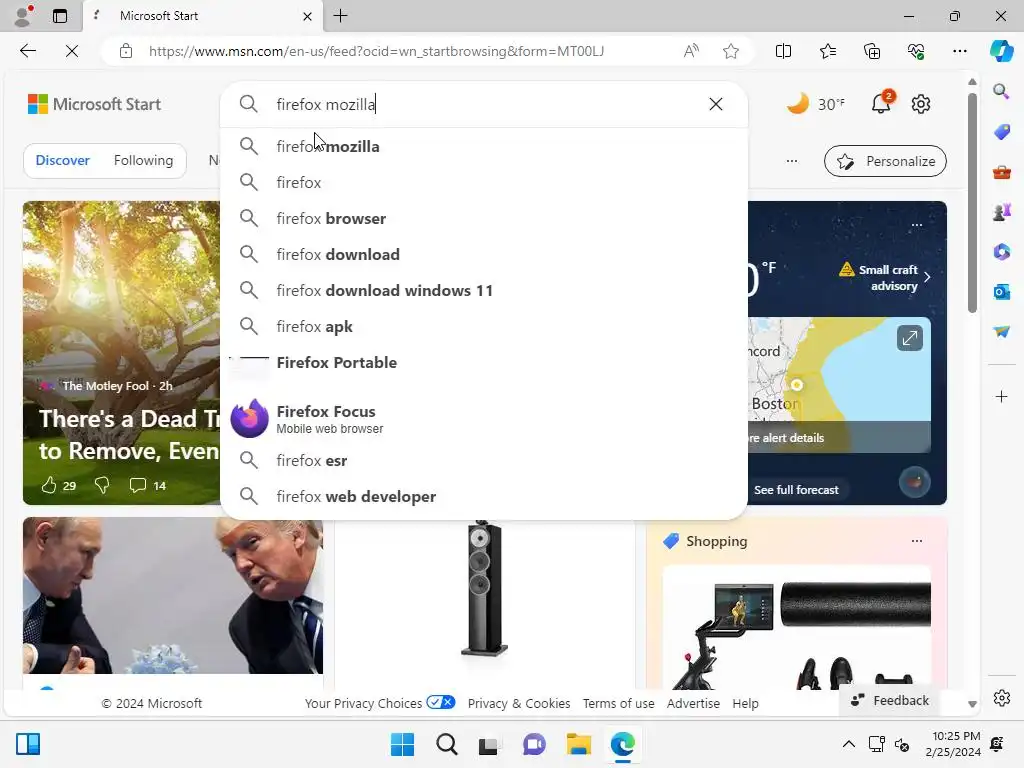
Task: Dislike The Motley Fool article
Action: click(102, 485)
